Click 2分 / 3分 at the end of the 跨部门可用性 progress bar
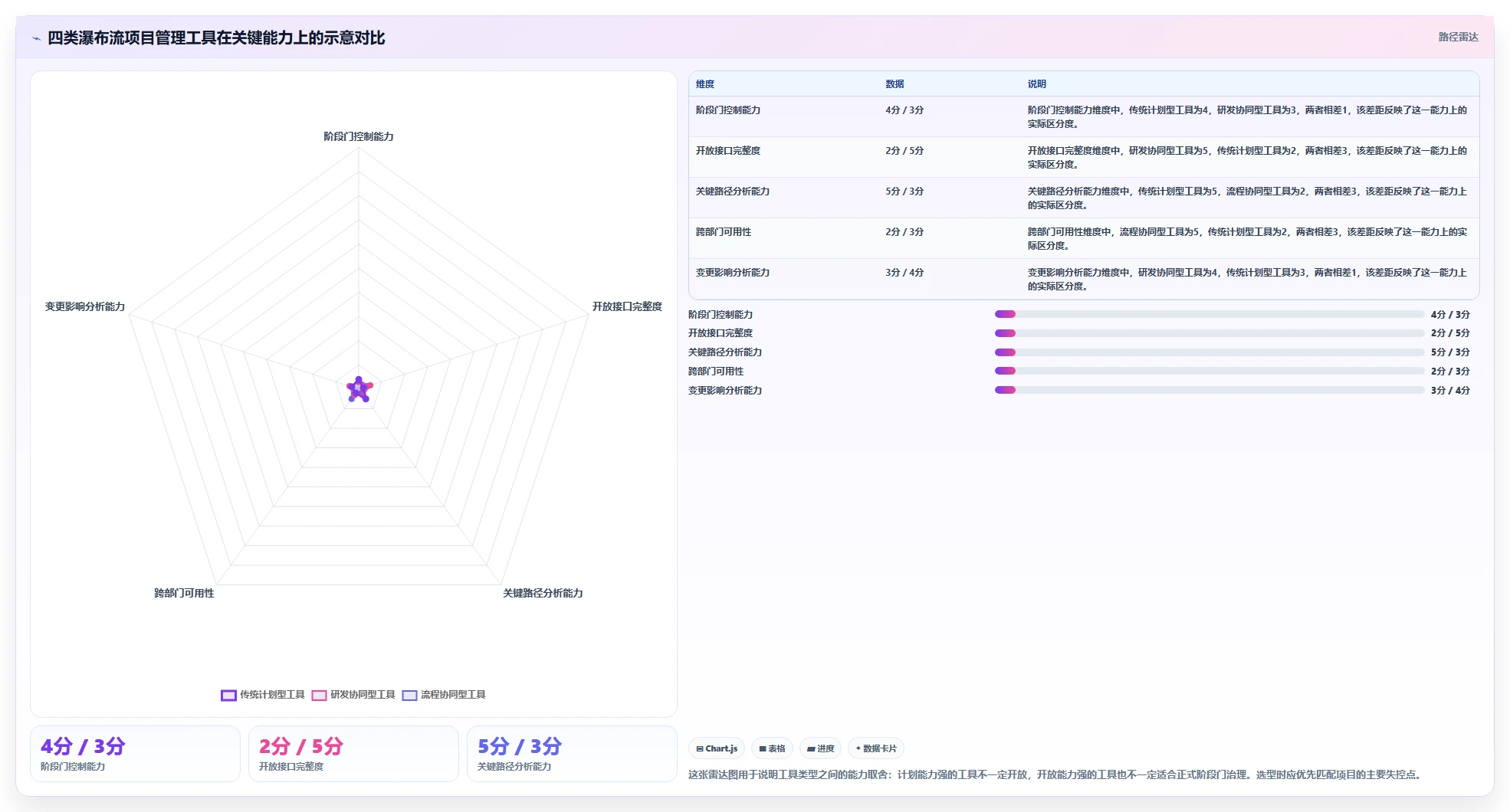 point(1450,372)
